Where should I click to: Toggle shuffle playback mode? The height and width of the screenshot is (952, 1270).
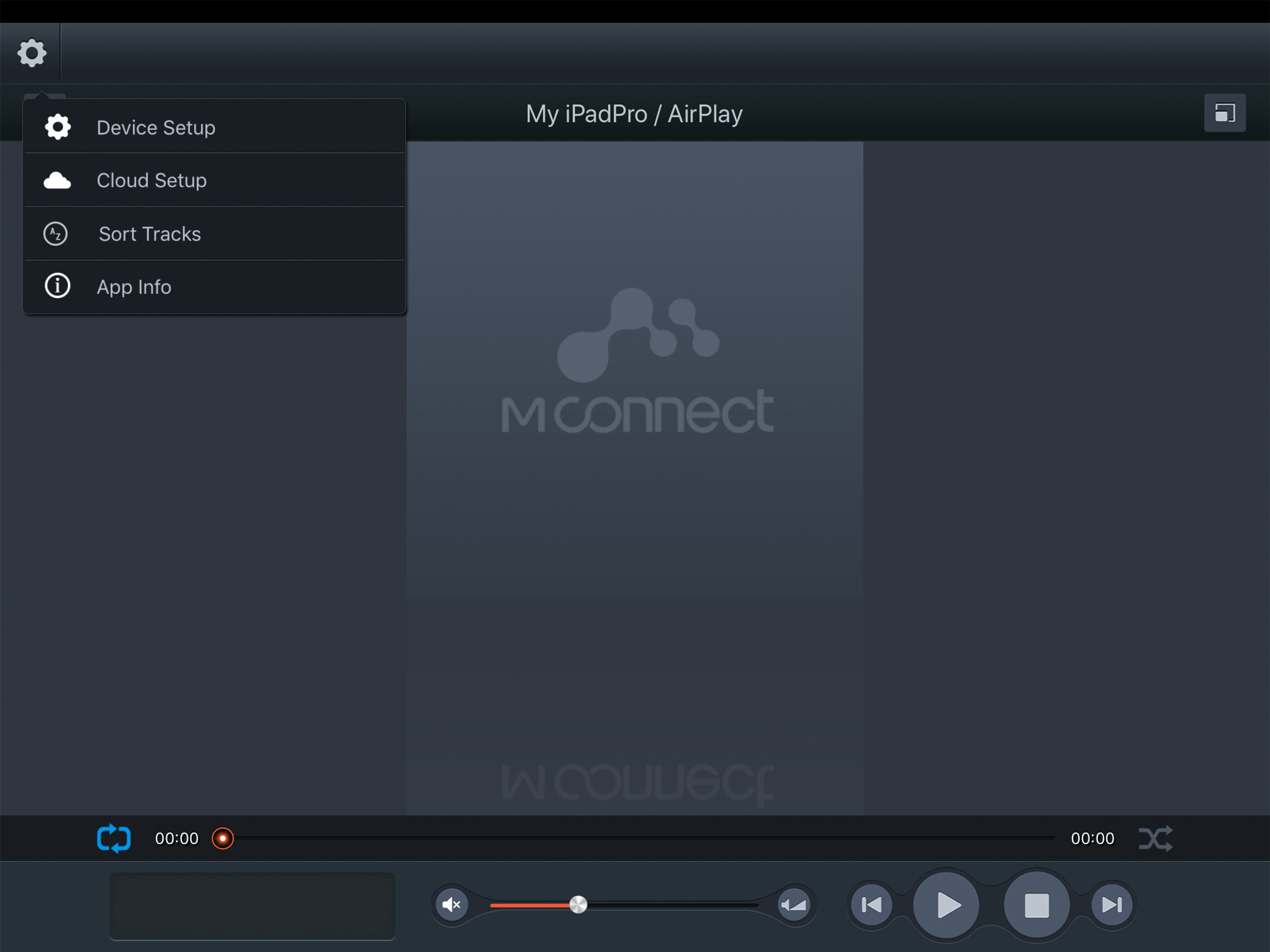click(x=1155, y=838)
